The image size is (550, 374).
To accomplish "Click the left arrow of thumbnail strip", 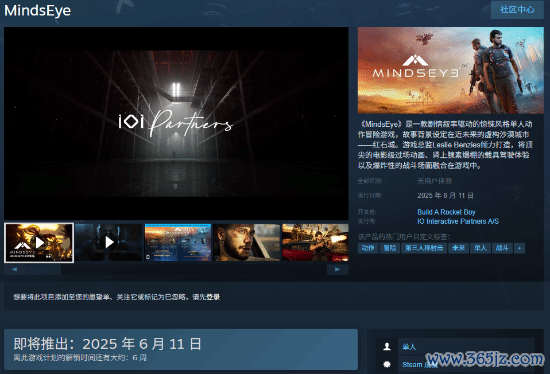I will [x=14, y=269].
